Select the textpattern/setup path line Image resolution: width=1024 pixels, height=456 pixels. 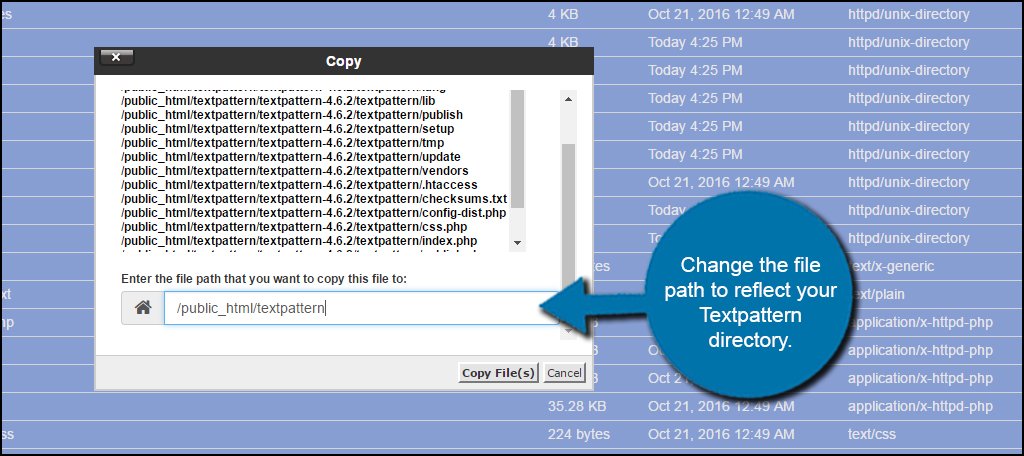click(x=288, y=129)
